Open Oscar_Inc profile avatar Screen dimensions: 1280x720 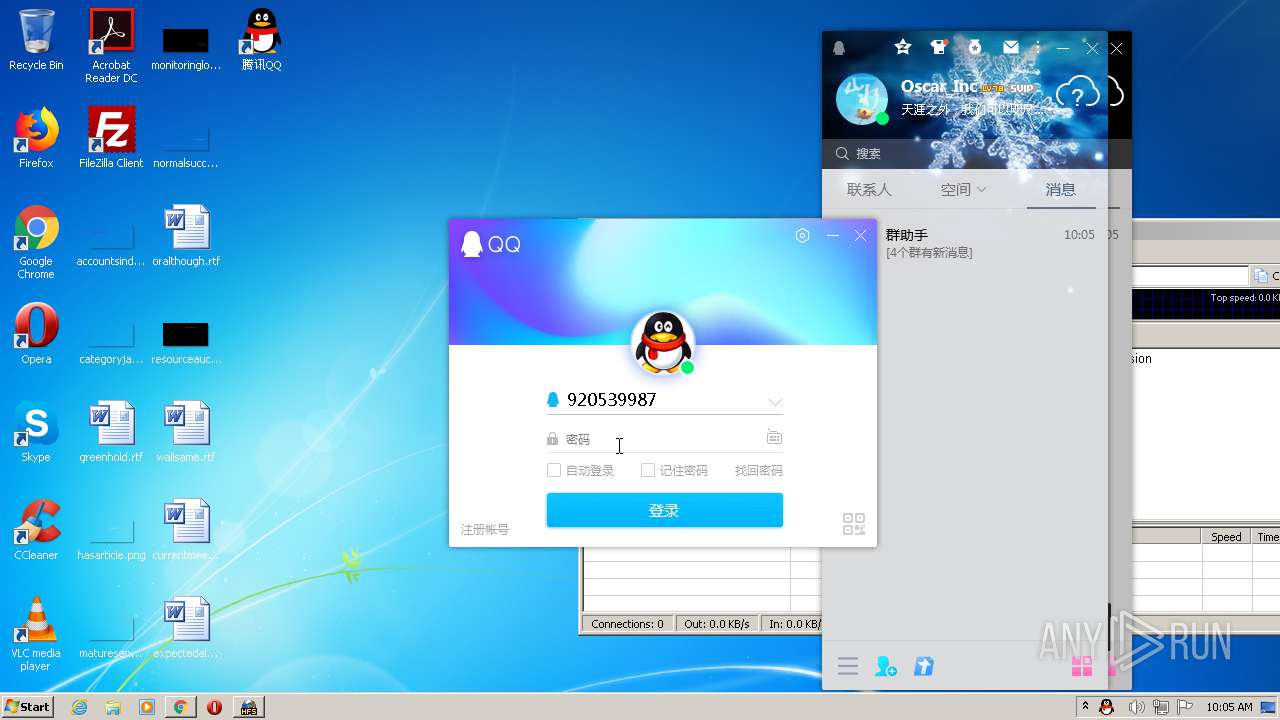(861, 99)
